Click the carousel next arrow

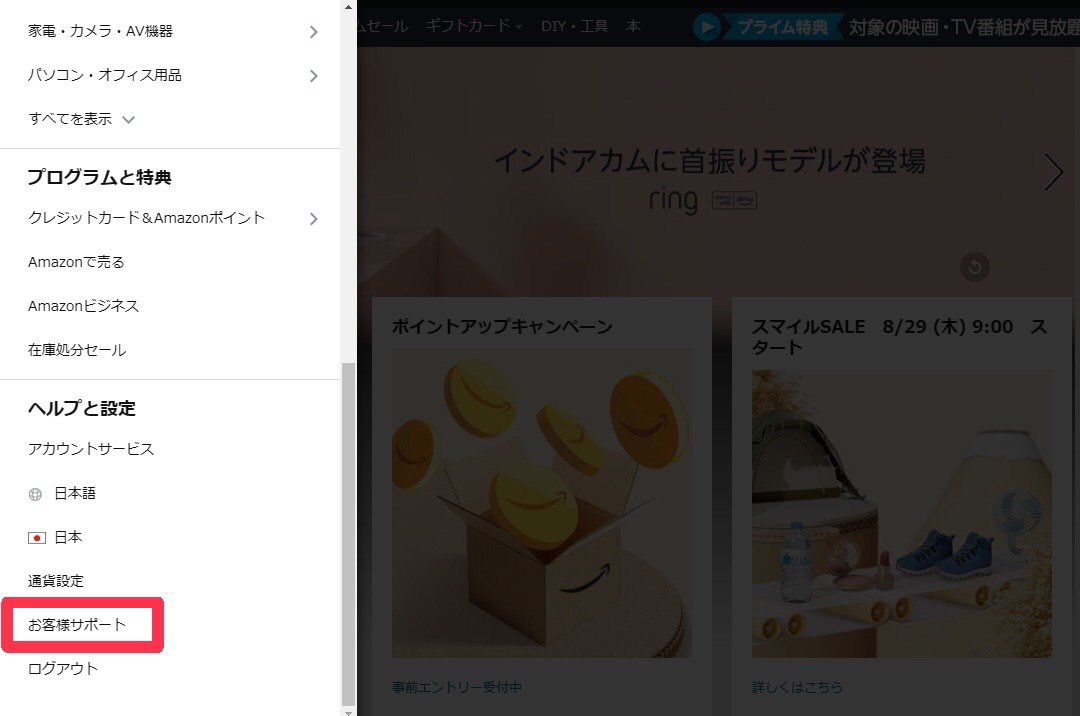pos(1053,173)
